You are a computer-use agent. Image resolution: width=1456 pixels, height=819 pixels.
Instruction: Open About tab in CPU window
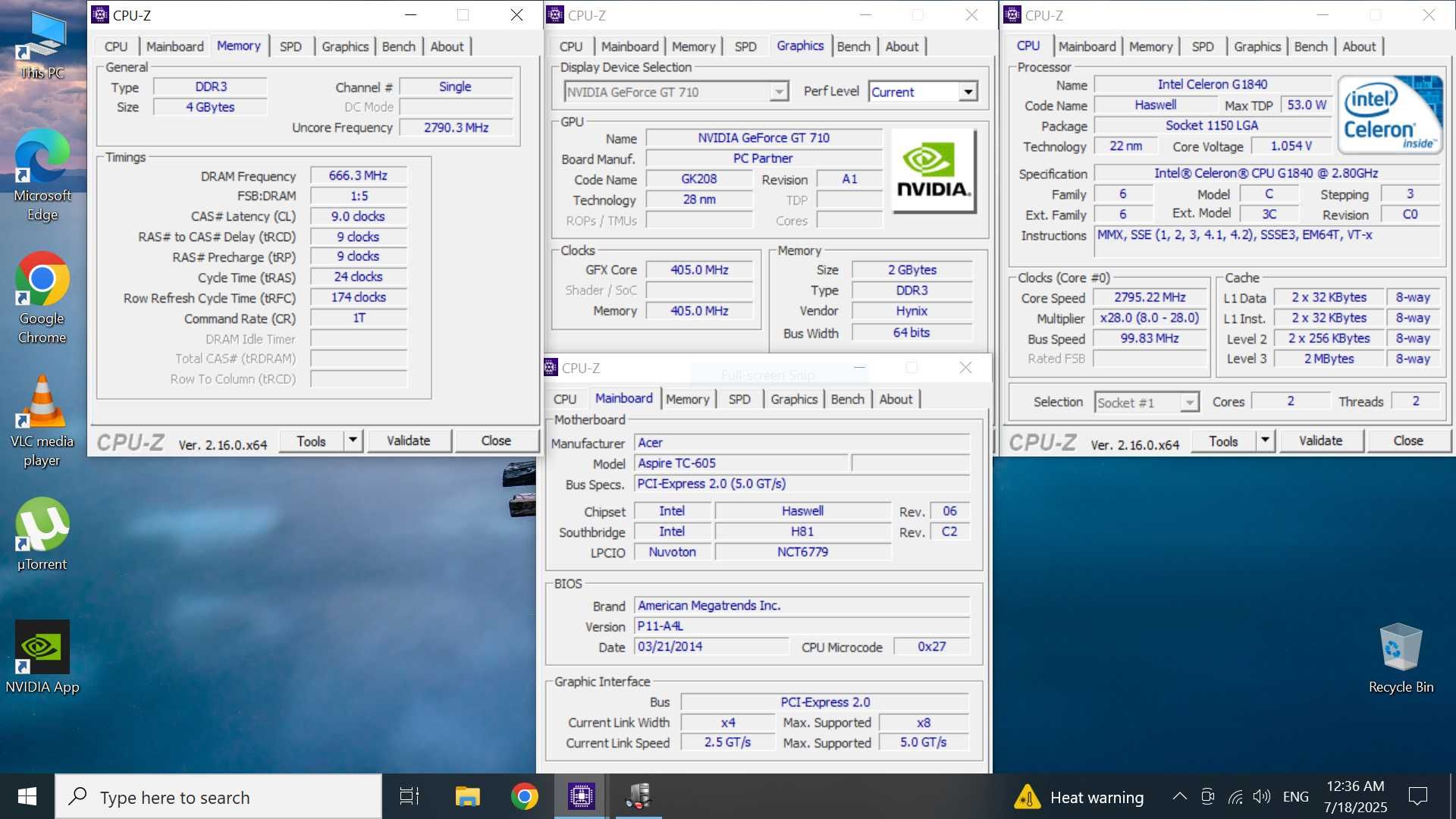coord(1358,46)
